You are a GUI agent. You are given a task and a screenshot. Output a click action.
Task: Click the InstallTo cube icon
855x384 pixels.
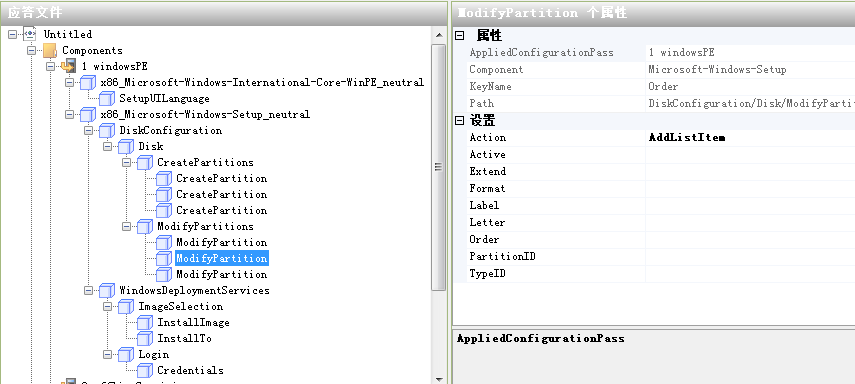tap(145, 339)
